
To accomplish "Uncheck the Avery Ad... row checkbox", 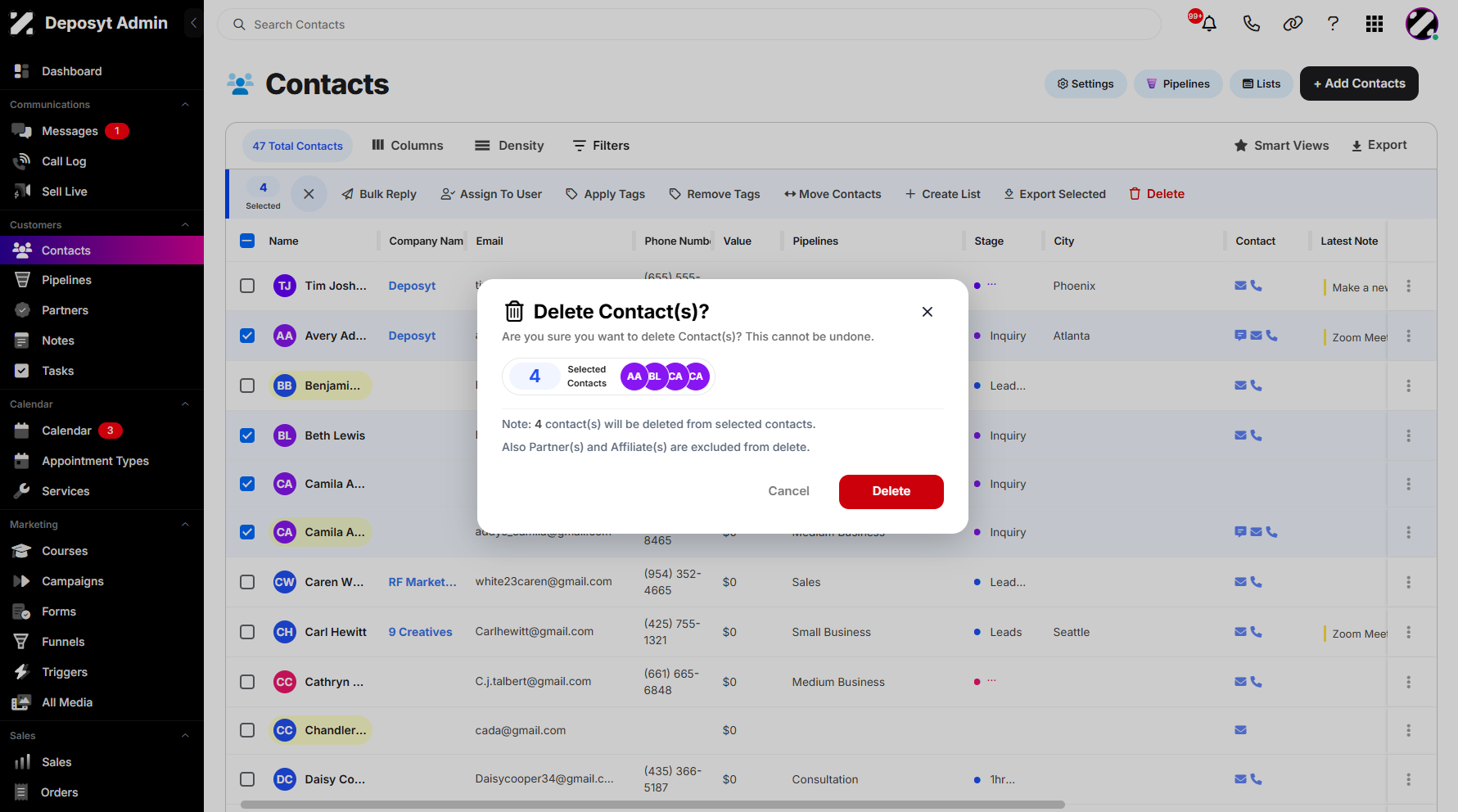I will tap(247, 336).
